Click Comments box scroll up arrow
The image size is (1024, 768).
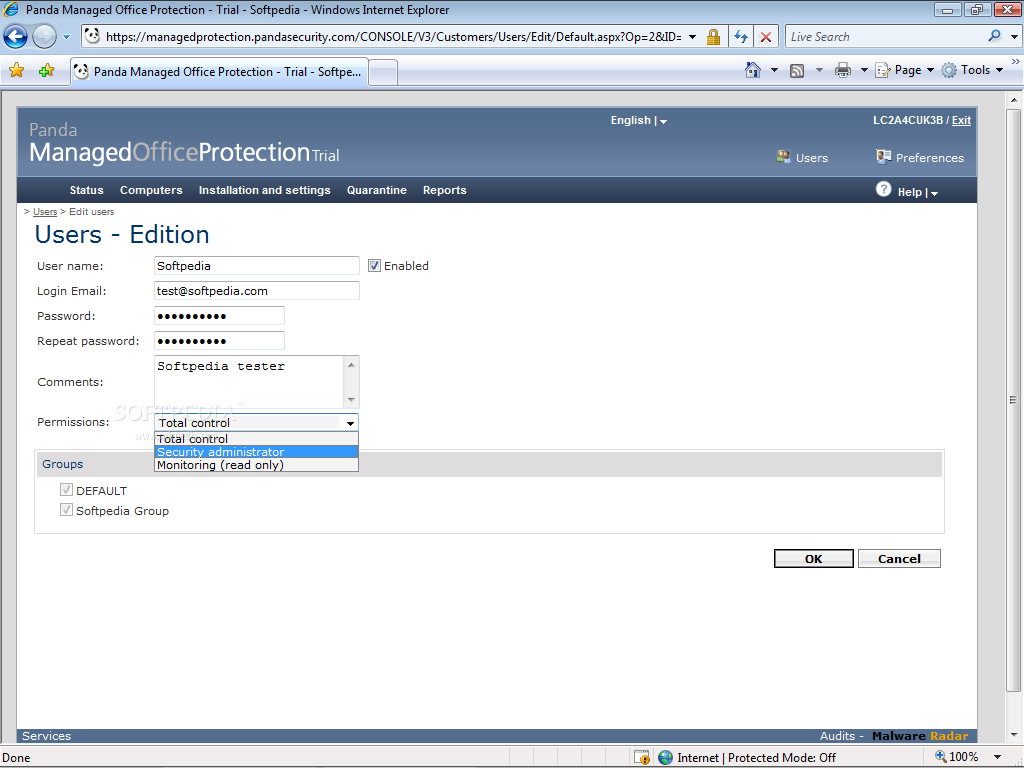point(351,364)
